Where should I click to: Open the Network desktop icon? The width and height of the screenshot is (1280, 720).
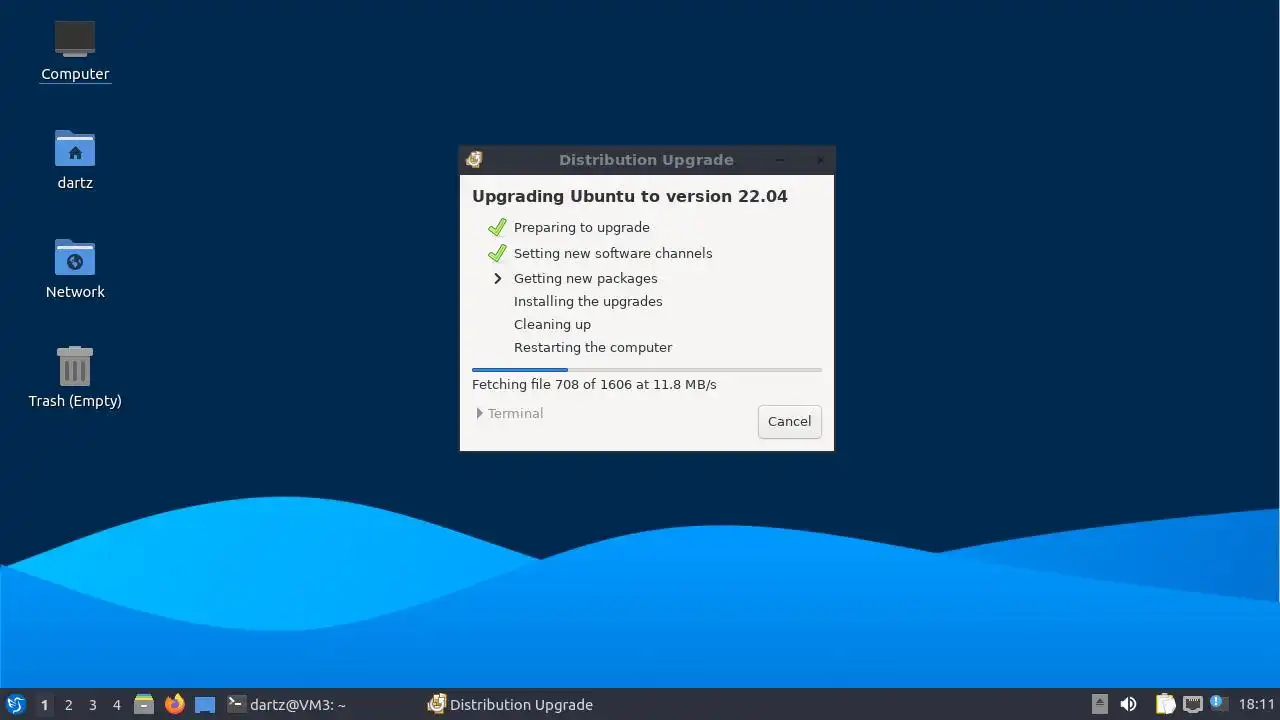(x=75, y=269)
